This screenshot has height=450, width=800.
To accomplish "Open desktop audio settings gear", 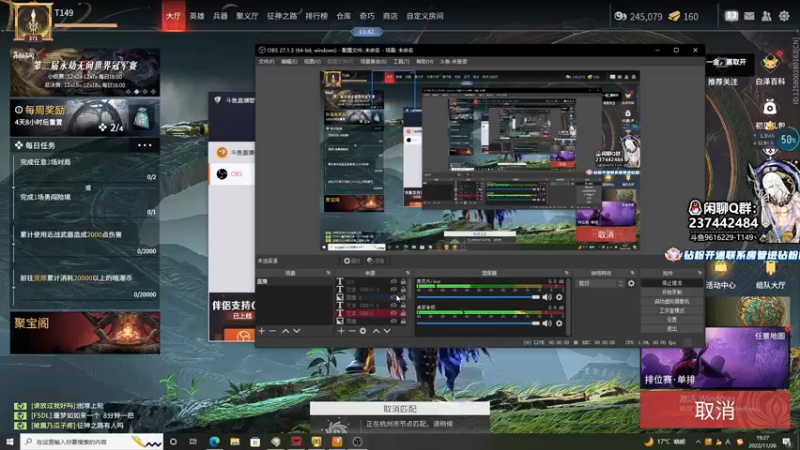I will tap(559, 323).
